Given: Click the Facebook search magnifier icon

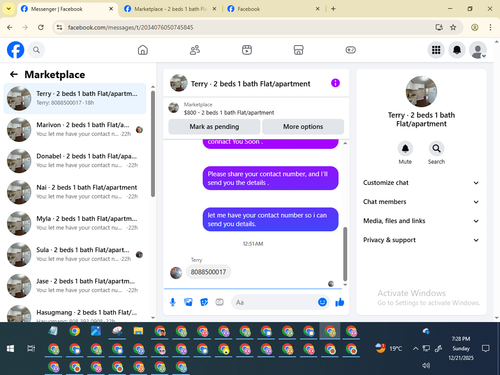Looking at the screenshot, I should [x=36, y=50].
